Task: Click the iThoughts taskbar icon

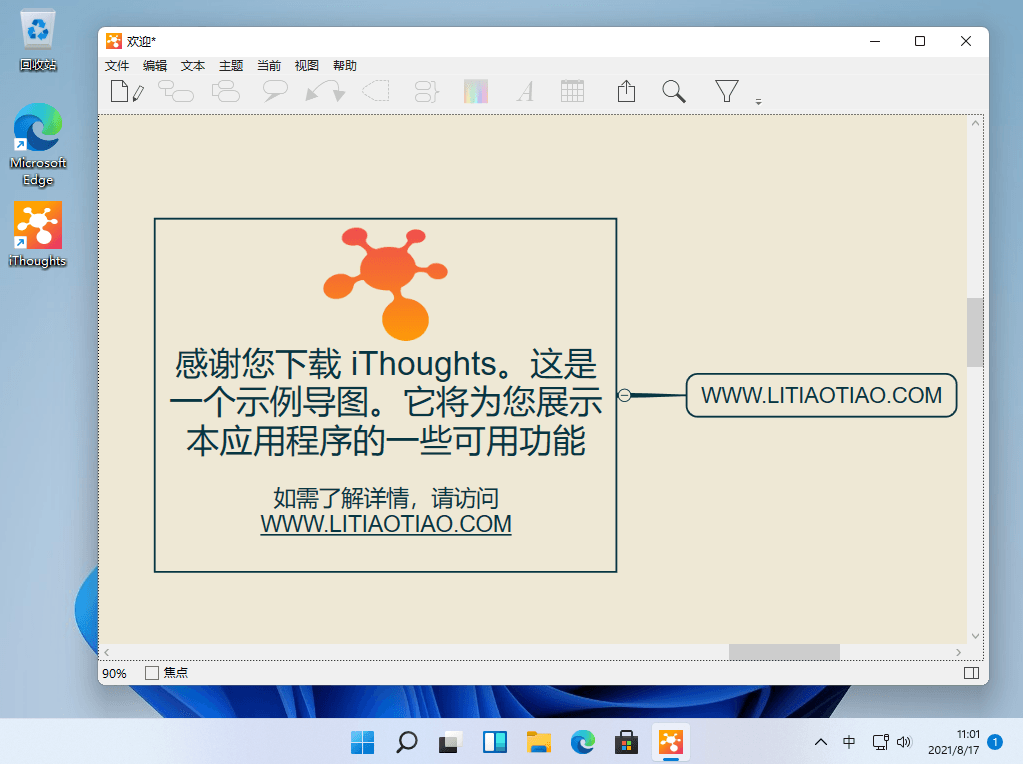Action: pos(671,742)
